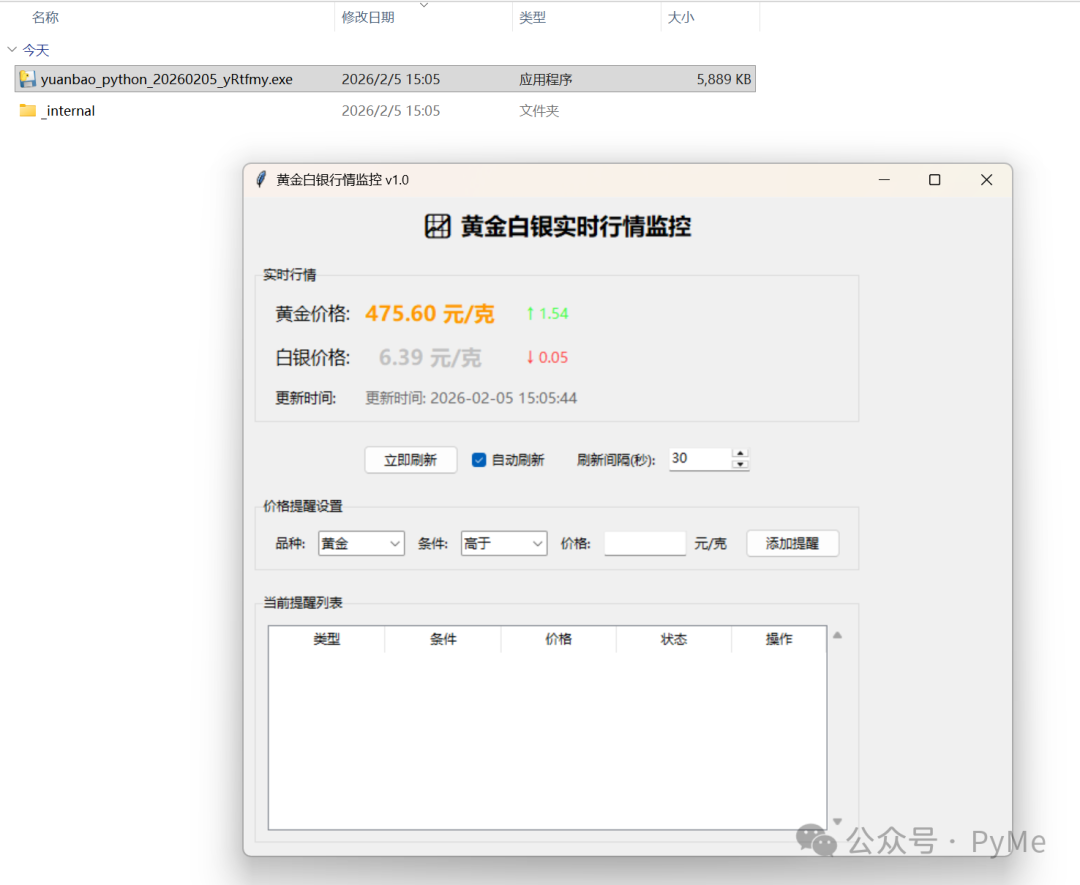Click the 5,889 KB file size
The image size is (1080, 885).
[724, 79]
